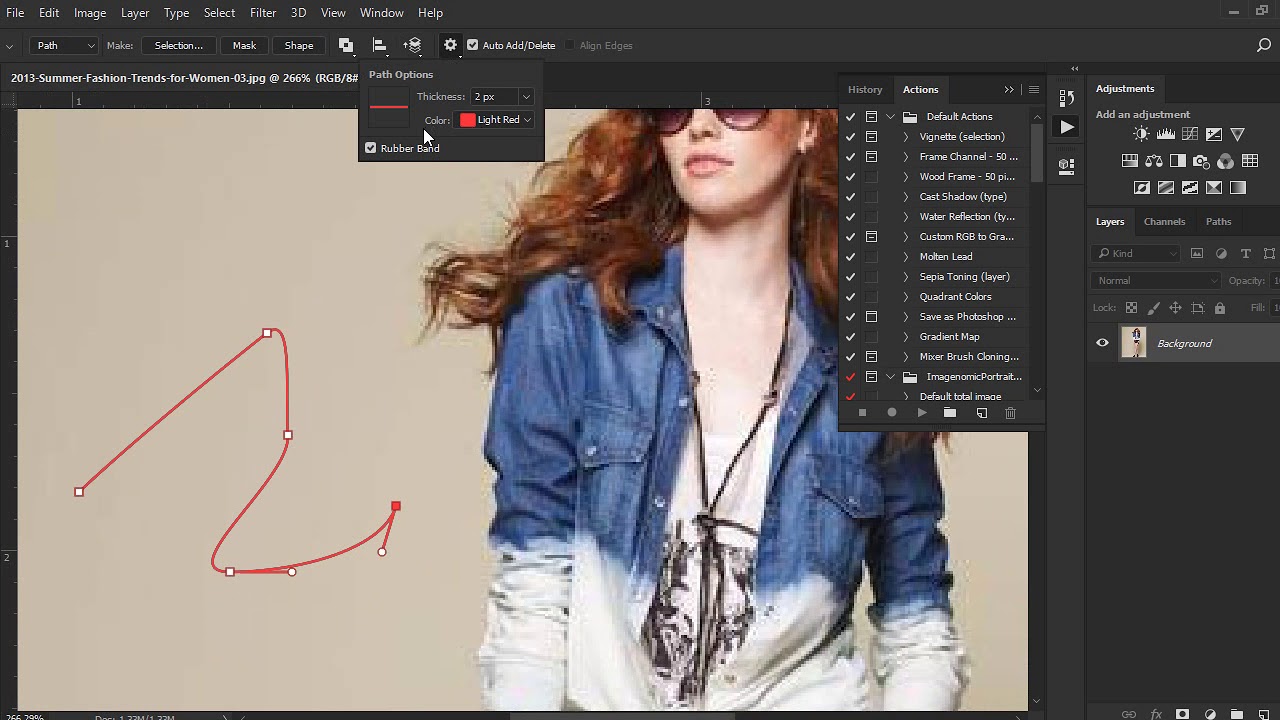Toggle Auto Add/Delete checkbox
This screenshot has height=720, width=1280.
[472, 45]
